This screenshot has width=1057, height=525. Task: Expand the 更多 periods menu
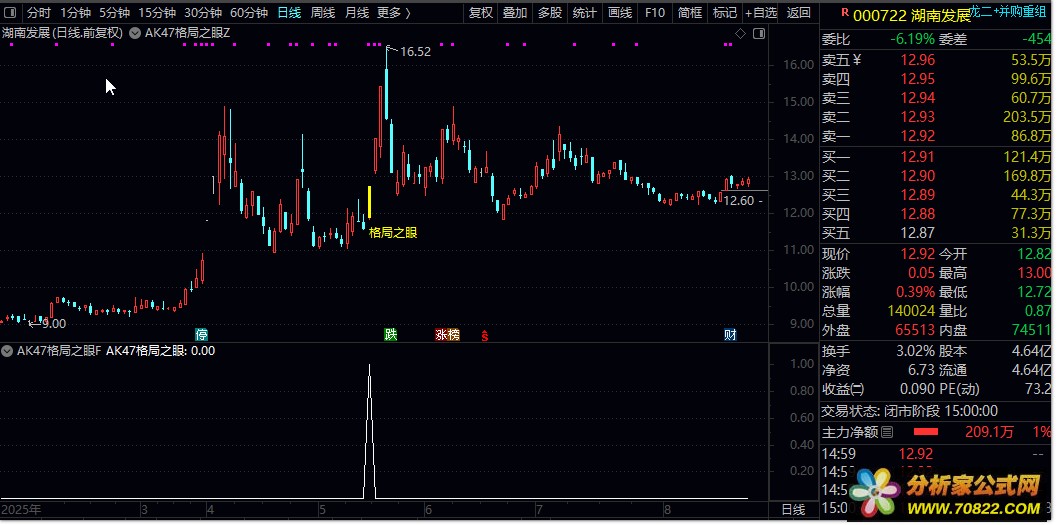pos(394,12)
